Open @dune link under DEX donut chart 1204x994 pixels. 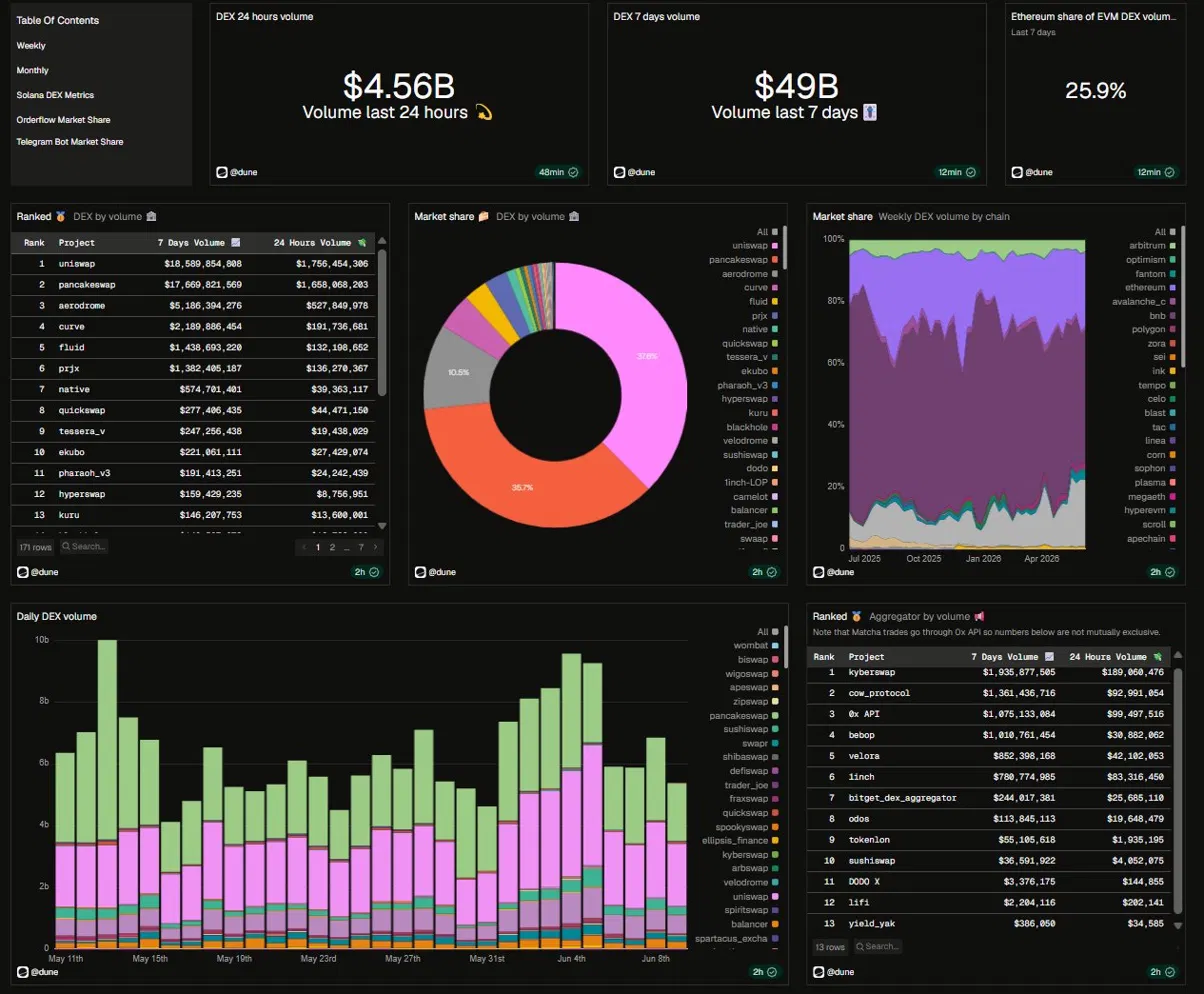442,572
